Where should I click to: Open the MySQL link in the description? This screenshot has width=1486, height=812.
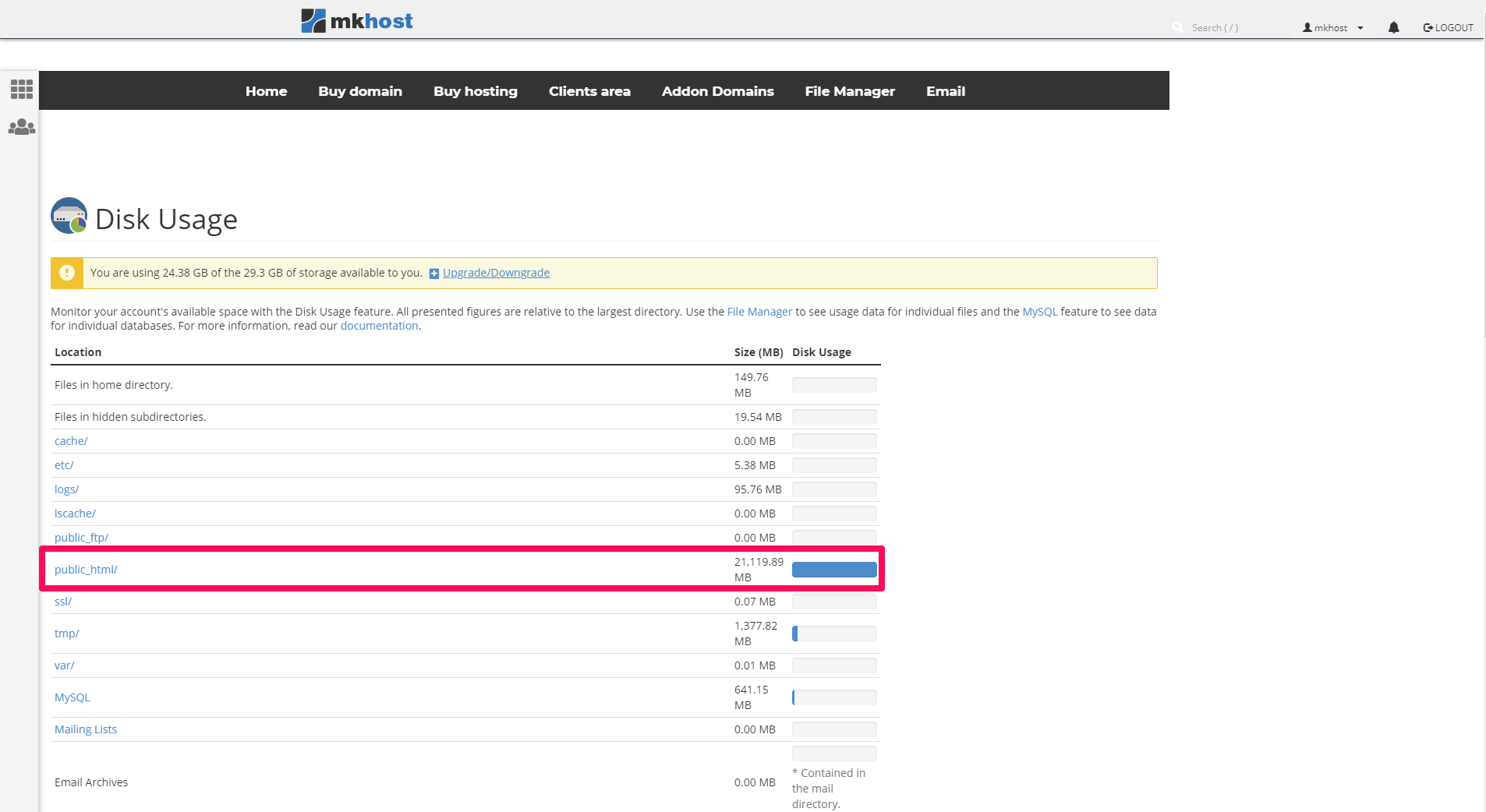coord(1040,312)
